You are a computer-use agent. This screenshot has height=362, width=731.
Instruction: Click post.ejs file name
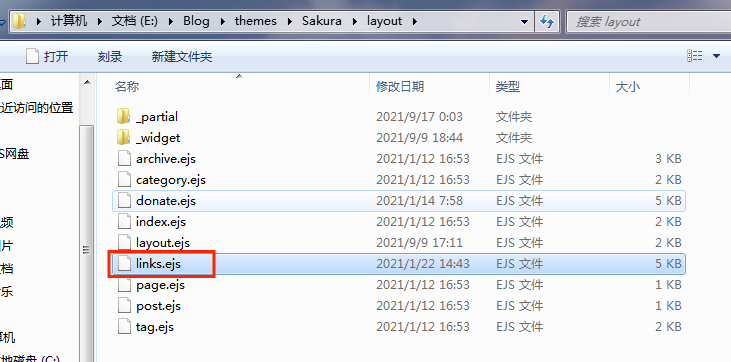(159, 306)
